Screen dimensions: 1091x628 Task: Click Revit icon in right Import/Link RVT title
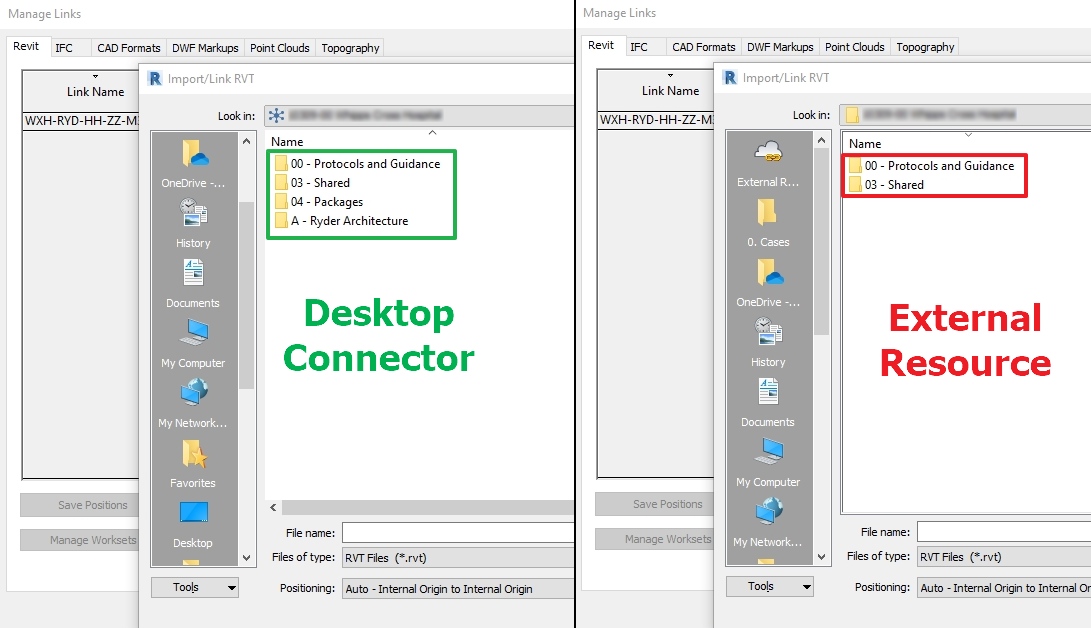[729, 77]
